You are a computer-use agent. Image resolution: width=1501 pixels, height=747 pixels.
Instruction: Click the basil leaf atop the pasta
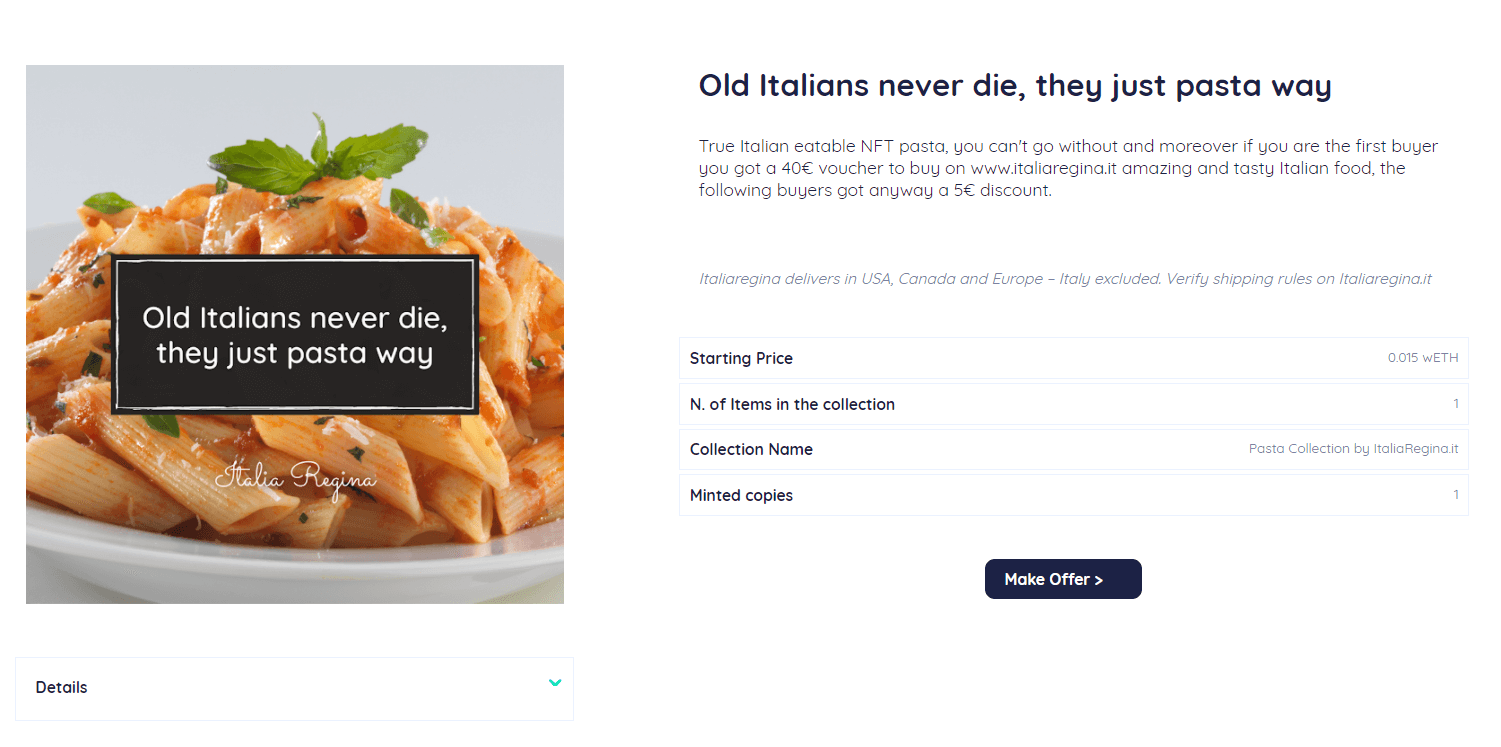pos(330,155)
